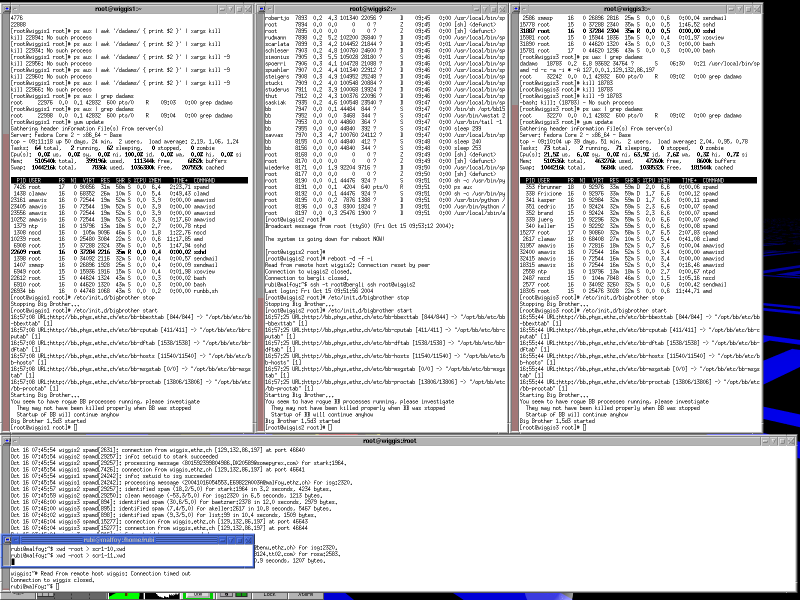Click 'xwd -root > scr1-10.xwd' command line
The image size is (800, 600).
90,549
